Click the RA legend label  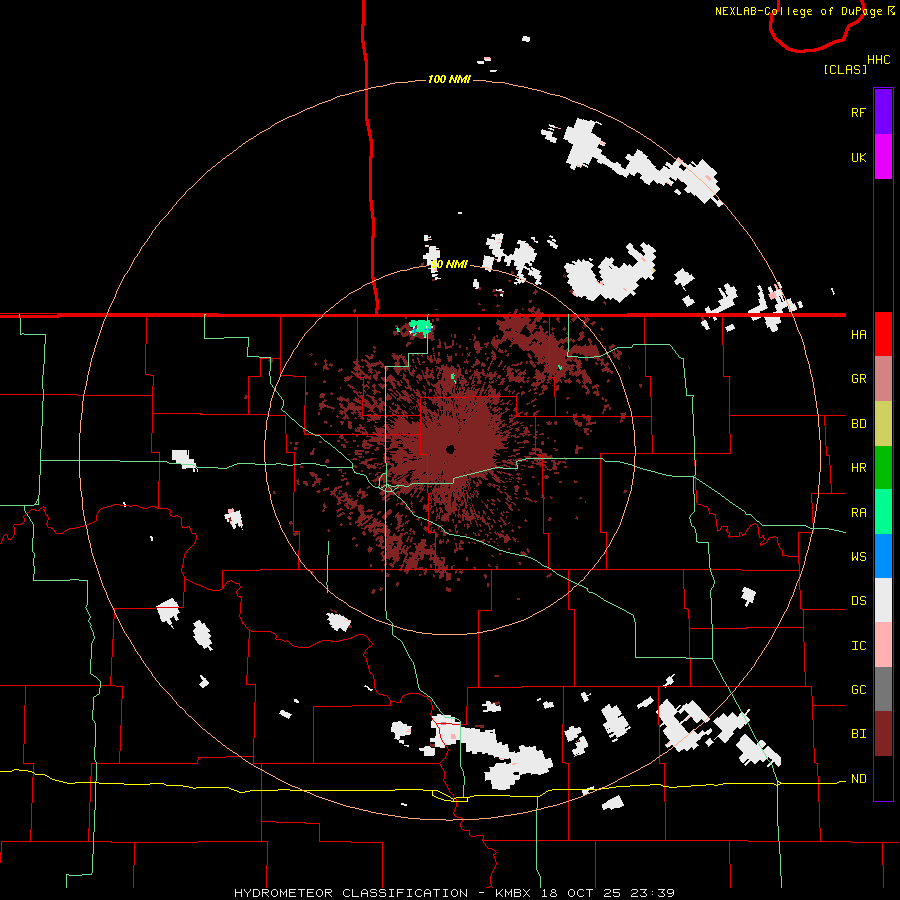858,513
